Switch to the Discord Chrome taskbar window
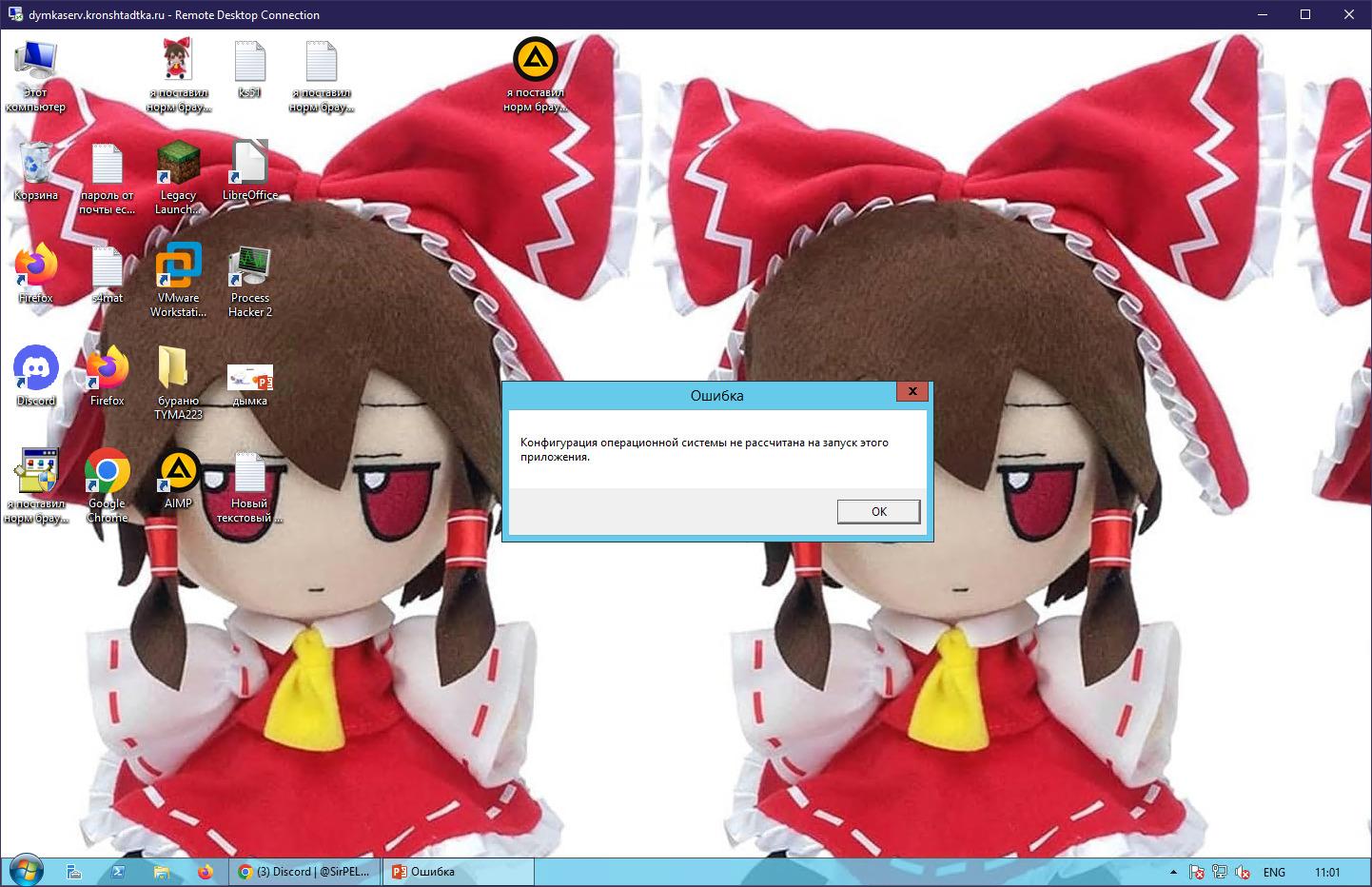1372x887 pixels. click(x=304, y=872)
